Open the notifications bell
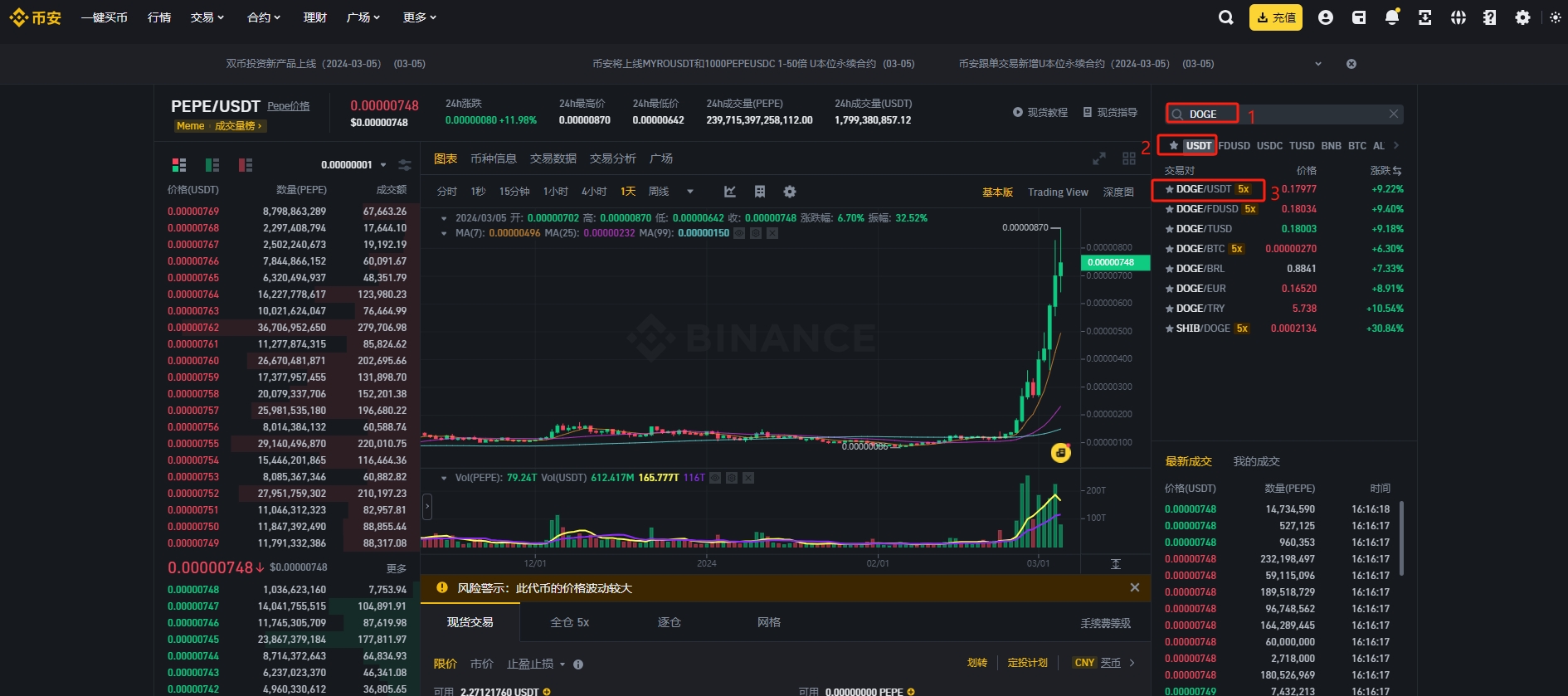The width and height of the screenshot is (1568, 696). click(x=1392, y=17)
